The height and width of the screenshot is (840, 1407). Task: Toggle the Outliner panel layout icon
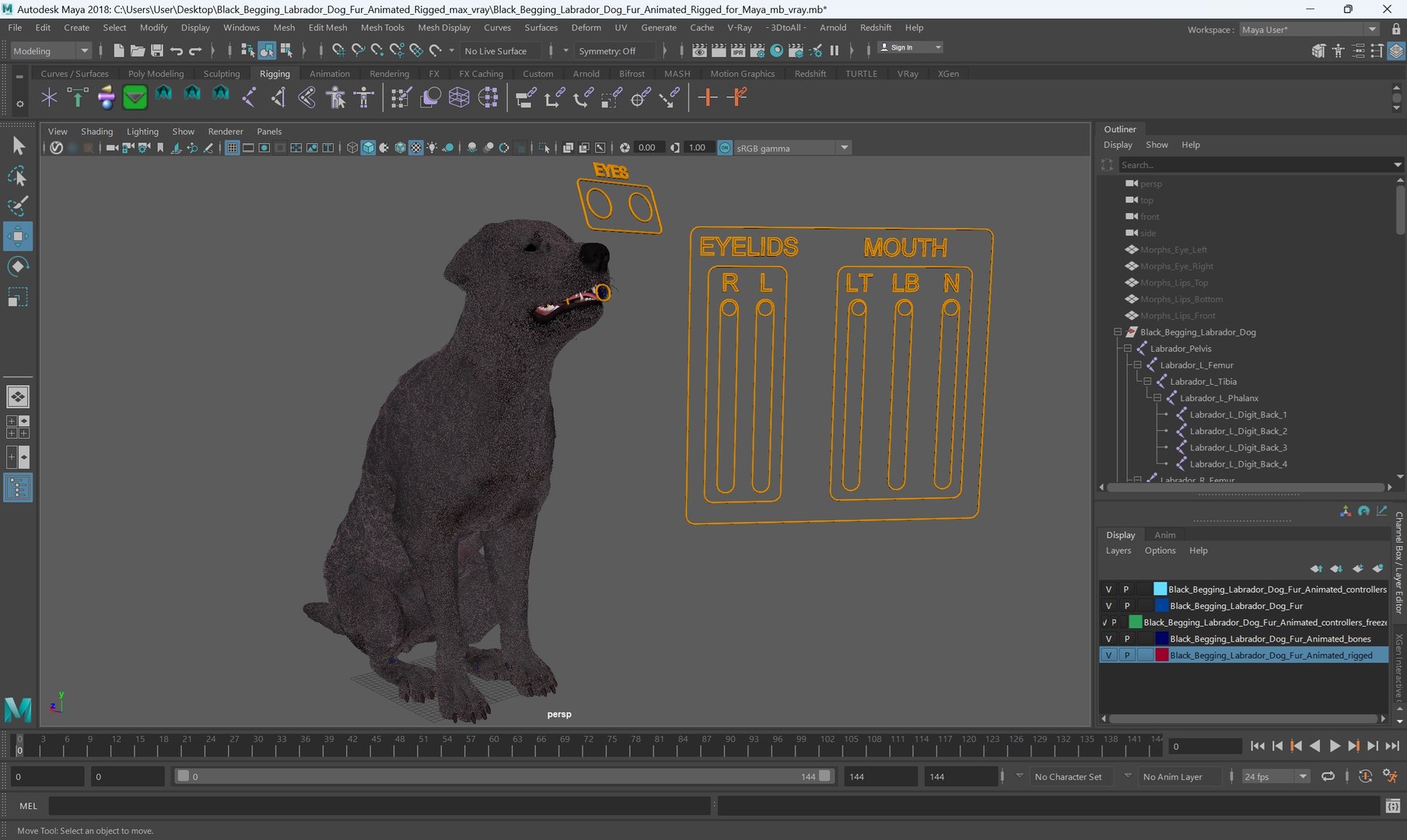17,488
